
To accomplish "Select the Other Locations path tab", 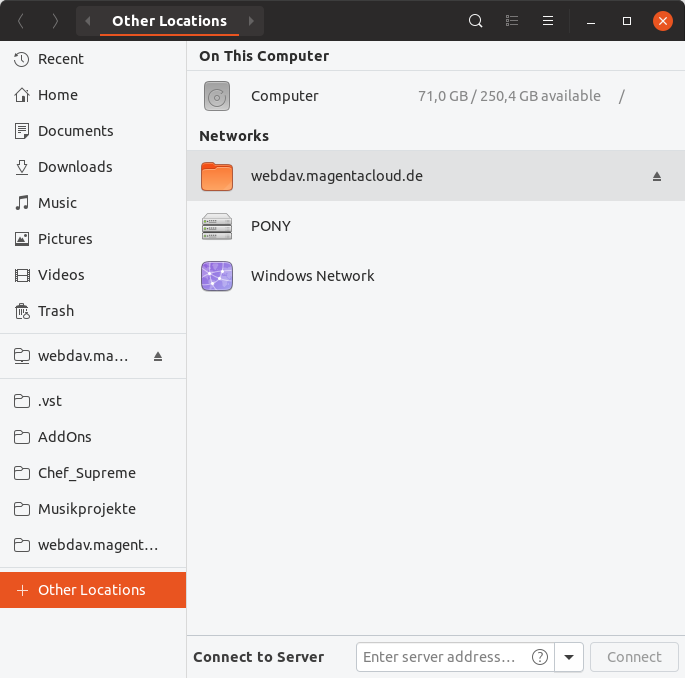I will coord(170,21).
